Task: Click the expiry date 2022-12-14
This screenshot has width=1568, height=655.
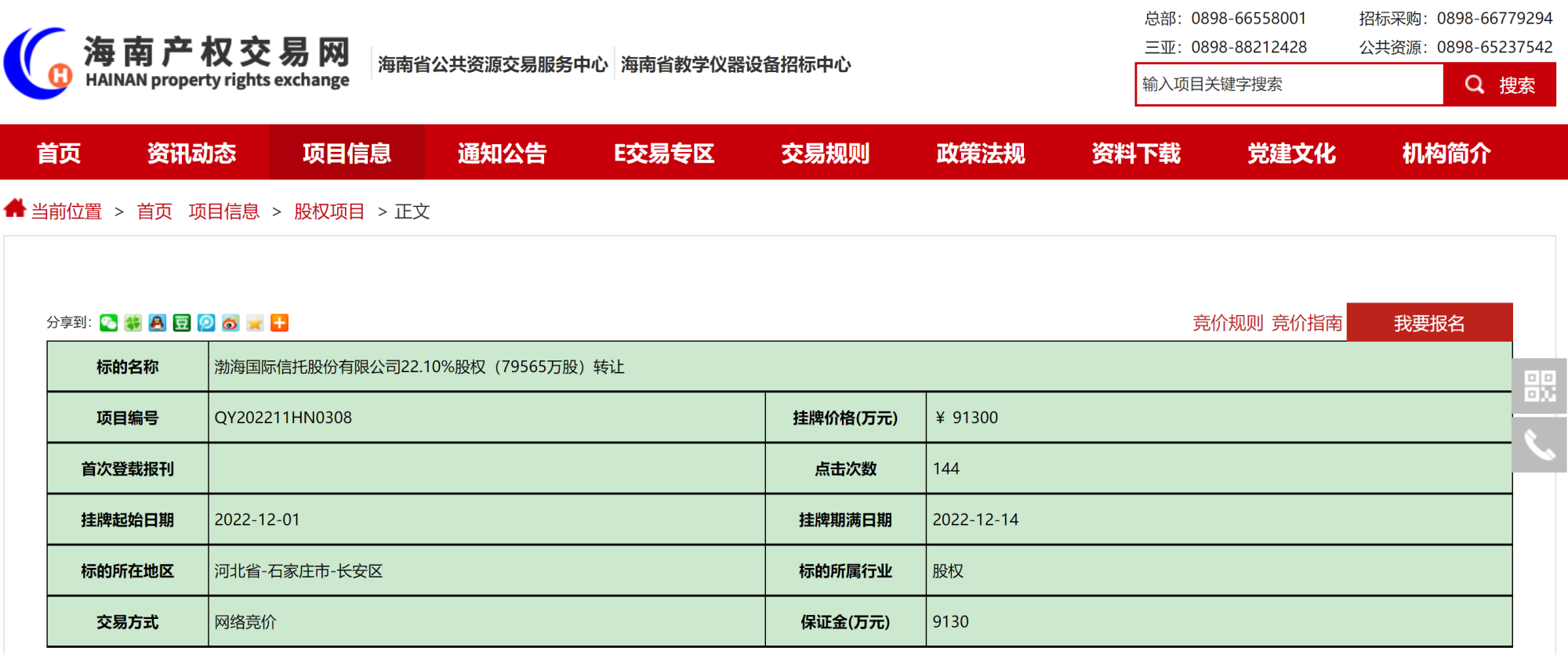Action: coord(975,519)
